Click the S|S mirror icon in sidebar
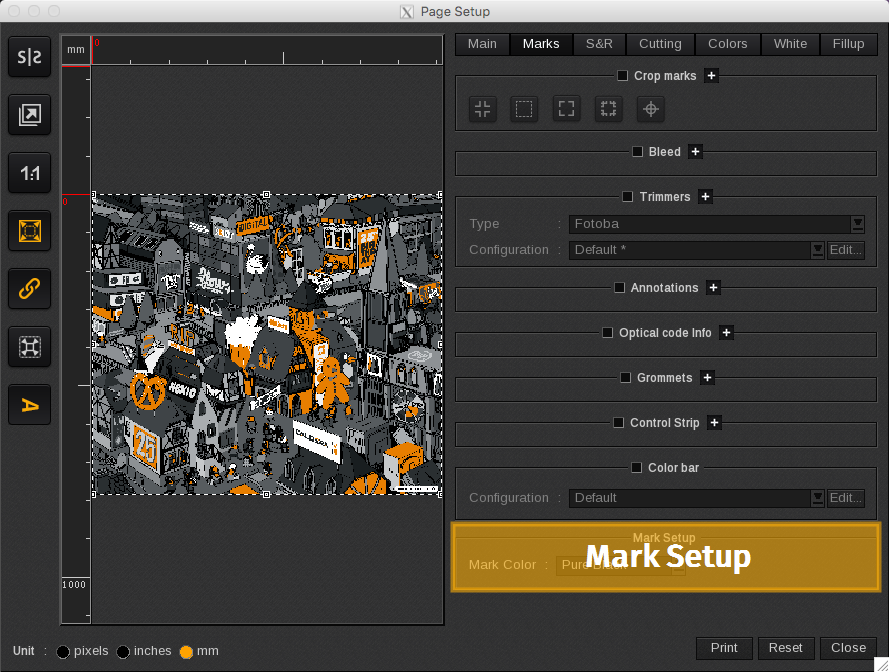The height and width of the screenshot is (672, 889). pos(30,58)
